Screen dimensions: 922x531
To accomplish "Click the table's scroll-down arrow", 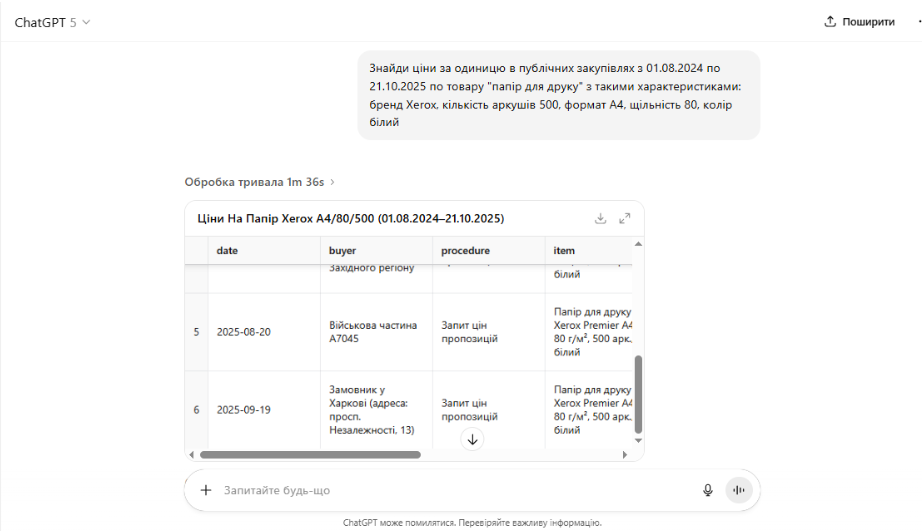I will click(x=639, y=440).
